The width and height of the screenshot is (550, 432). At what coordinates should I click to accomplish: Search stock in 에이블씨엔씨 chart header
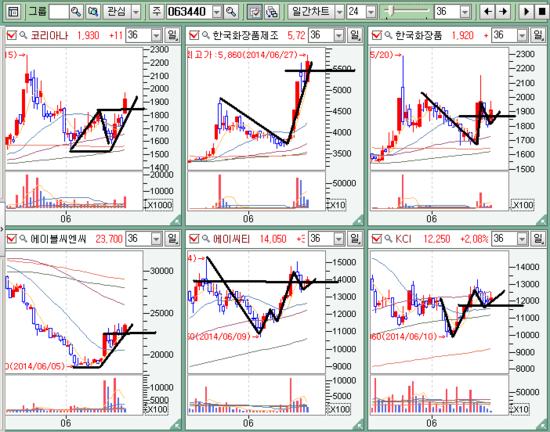tap(23, 239)
